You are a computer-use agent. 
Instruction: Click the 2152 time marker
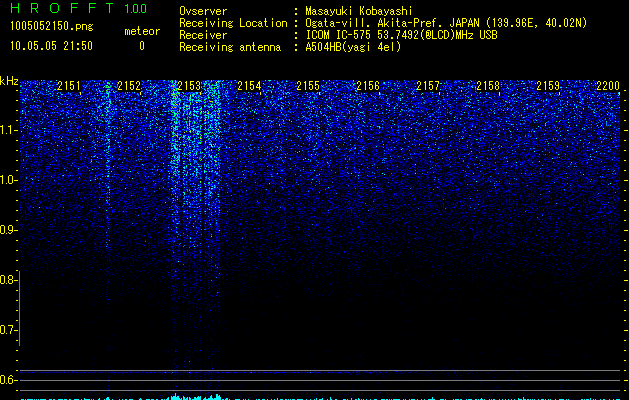pos(129,86)
